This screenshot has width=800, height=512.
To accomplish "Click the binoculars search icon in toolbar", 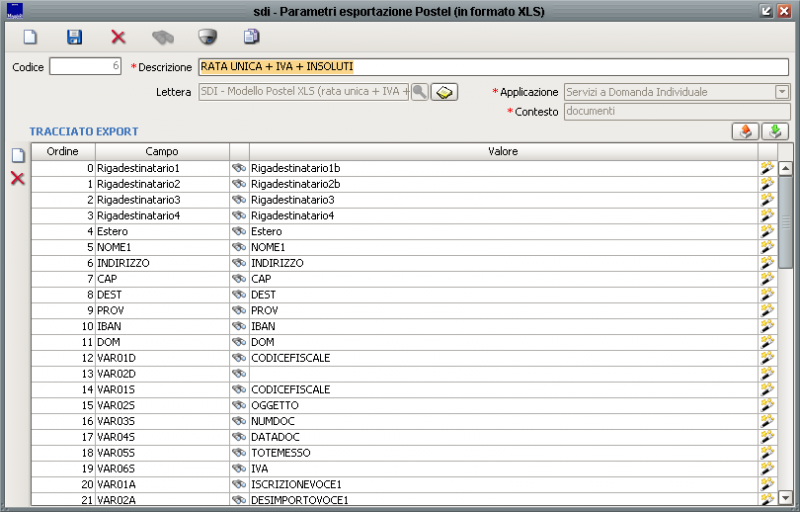I will click(162, 37).
